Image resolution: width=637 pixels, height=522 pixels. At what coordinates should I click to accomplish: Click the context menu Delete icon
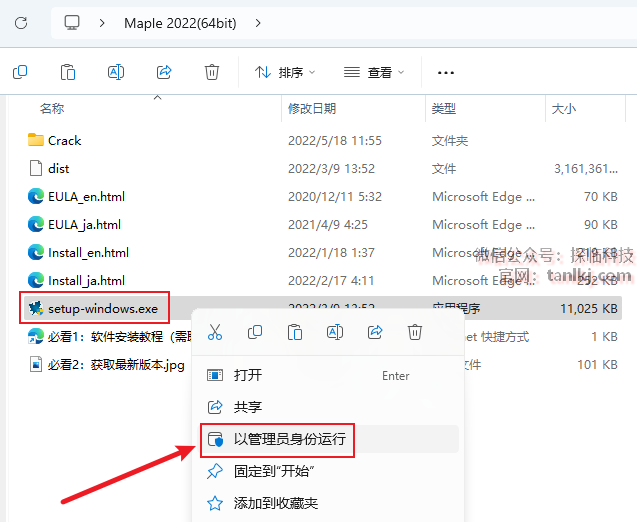tap(415, 332)
